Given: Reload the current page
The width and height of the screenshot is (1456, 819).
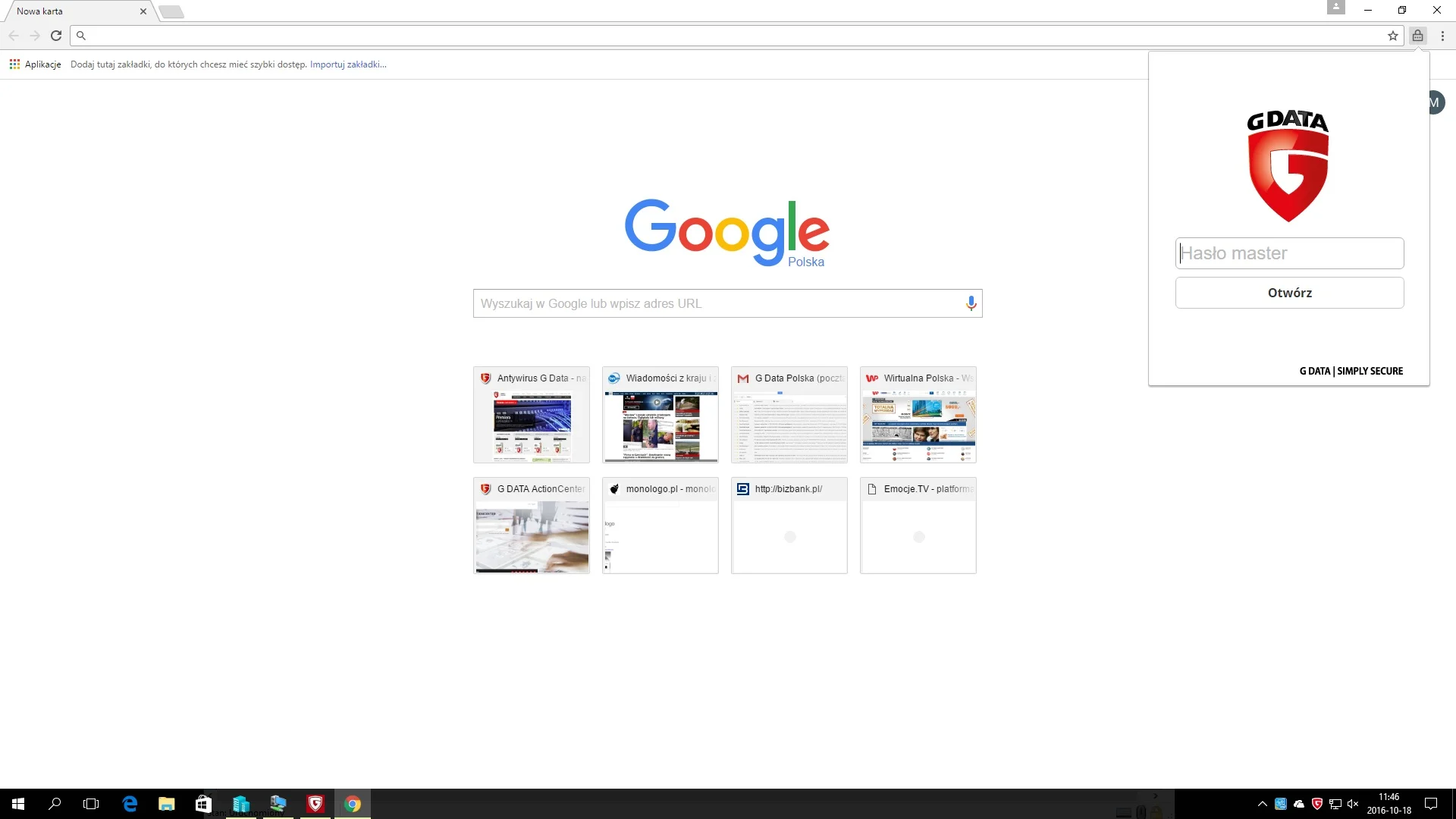Looking at the screenshot, I should pos(56,36).
